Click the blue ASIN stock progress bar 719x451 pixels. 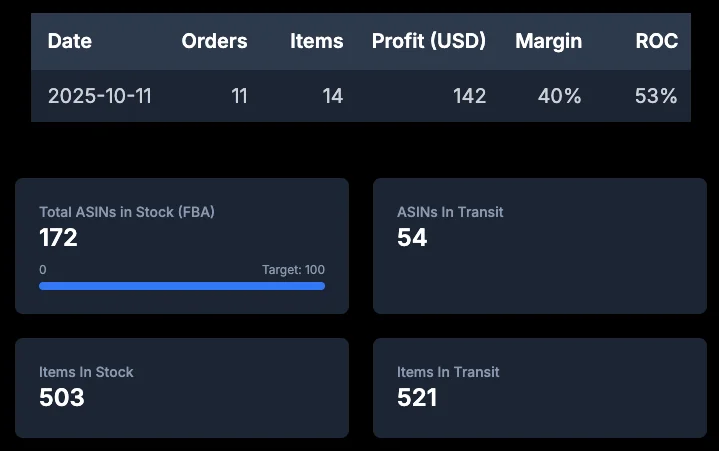[x=182, y=286]
